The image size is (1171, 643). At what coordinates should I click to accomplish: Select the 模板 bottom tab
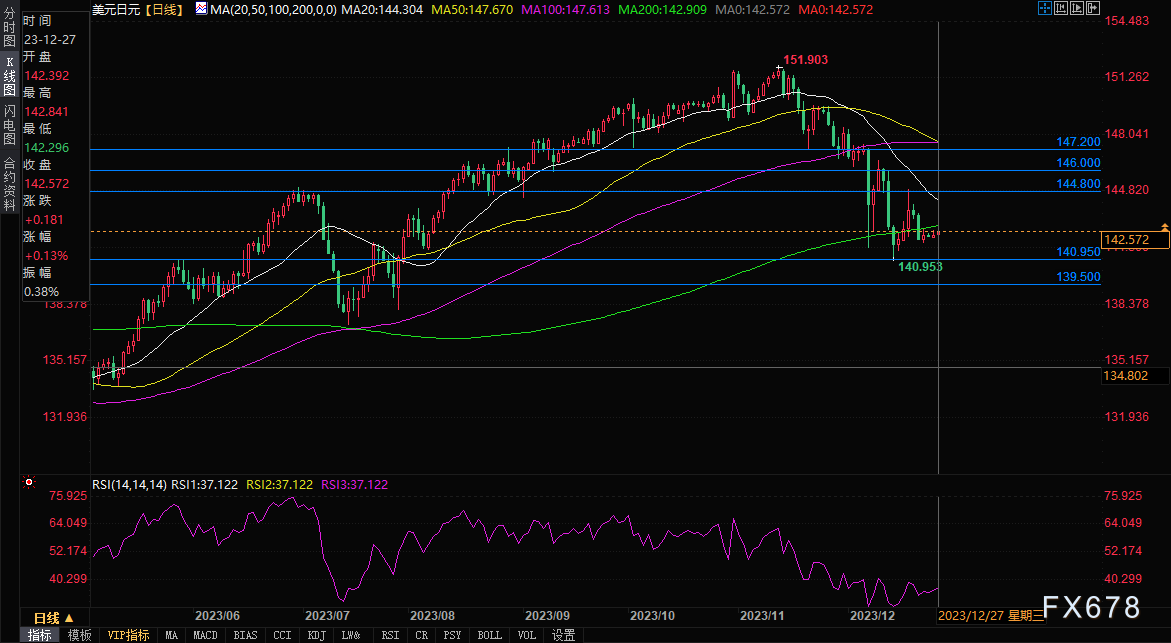click(79, 635)
